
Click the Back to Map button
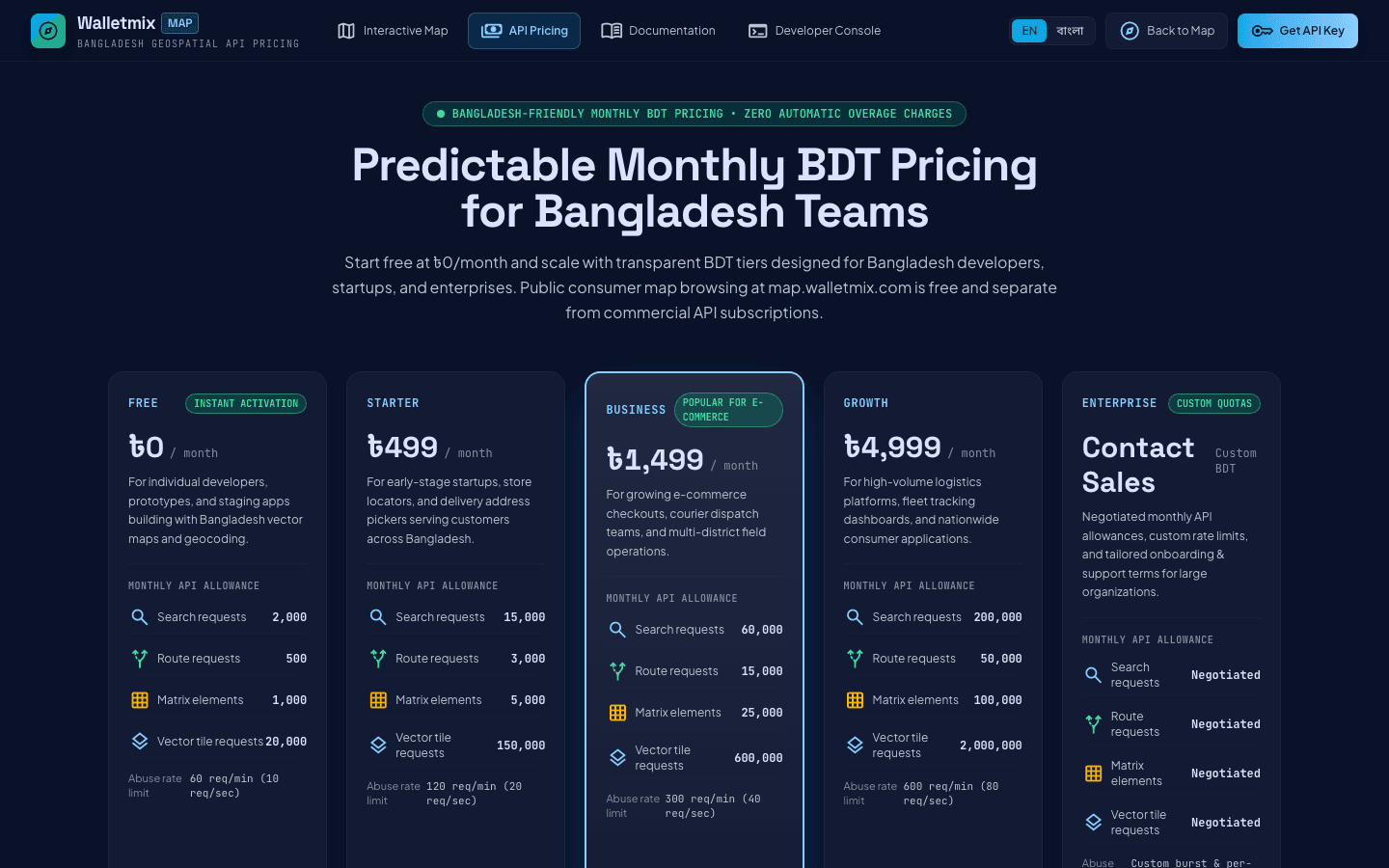pos(1166,31)
